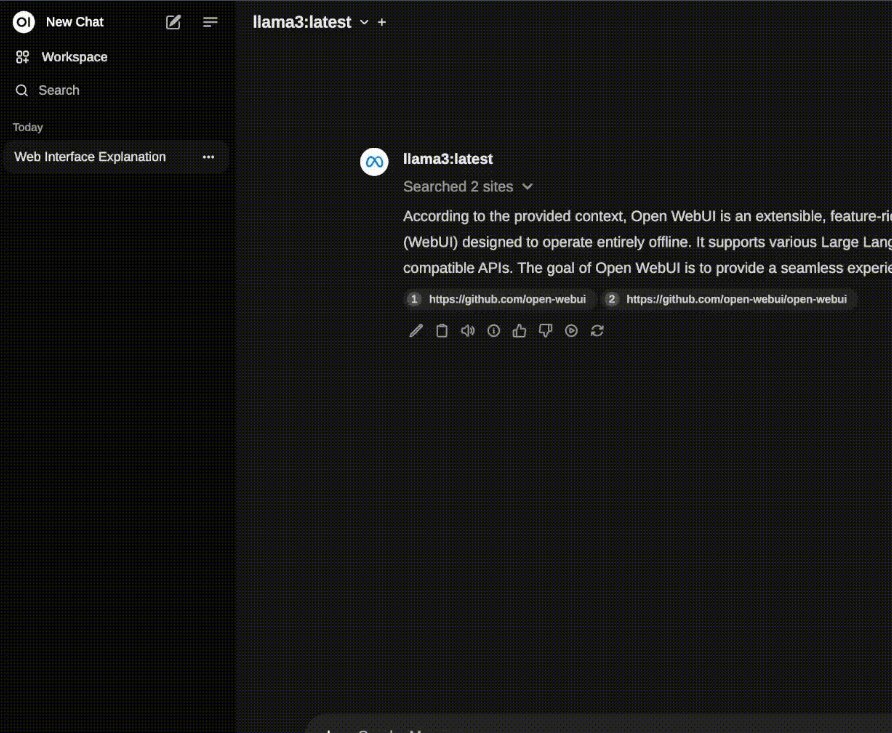Click the magnifying glass search icon

tap(22, 90)
